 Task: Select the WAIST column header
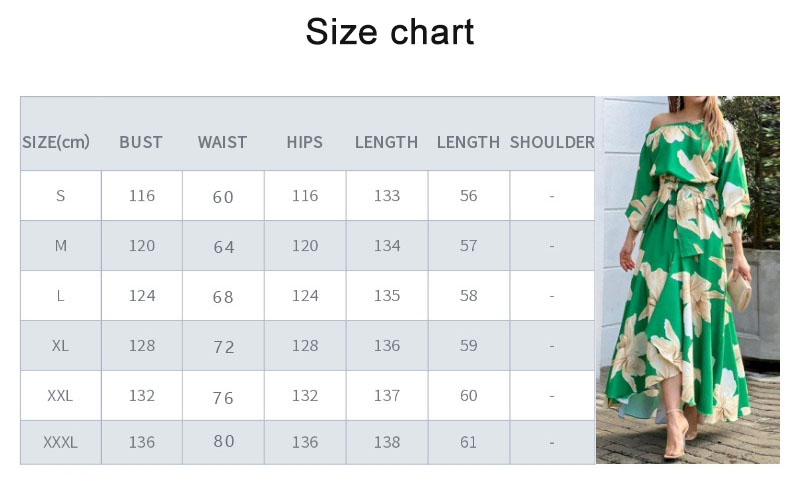click(x=222, y=142)
